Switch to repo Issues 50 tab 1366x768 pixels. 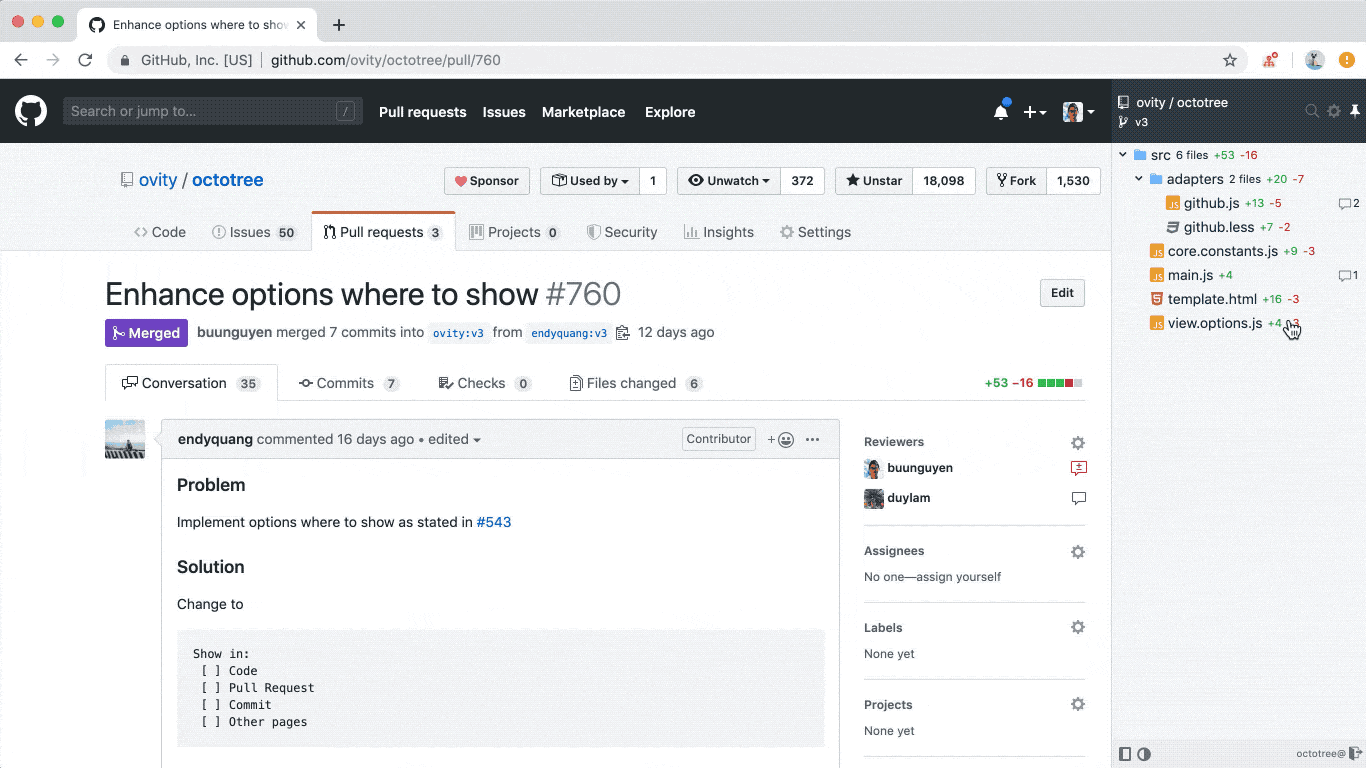(254, 232)
